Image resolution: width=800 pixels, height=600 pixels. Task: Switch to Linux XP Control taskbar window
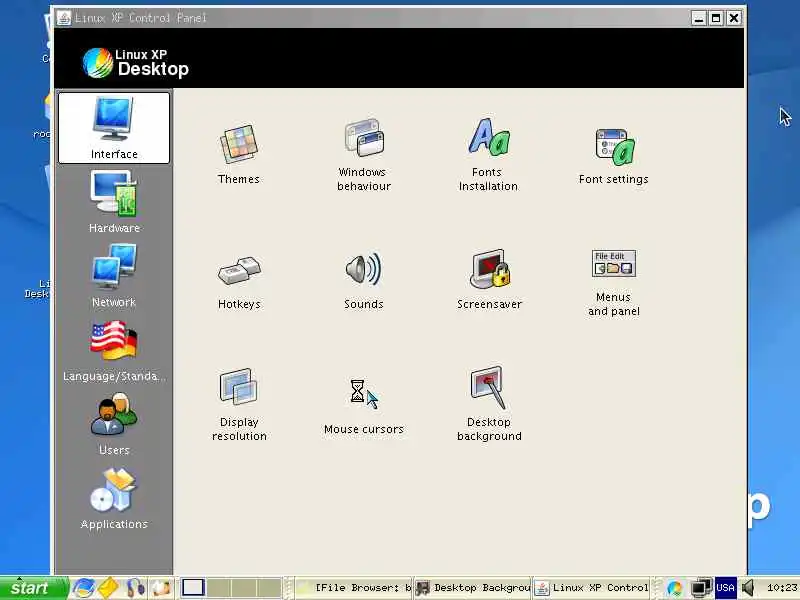[x=591, y=588]
